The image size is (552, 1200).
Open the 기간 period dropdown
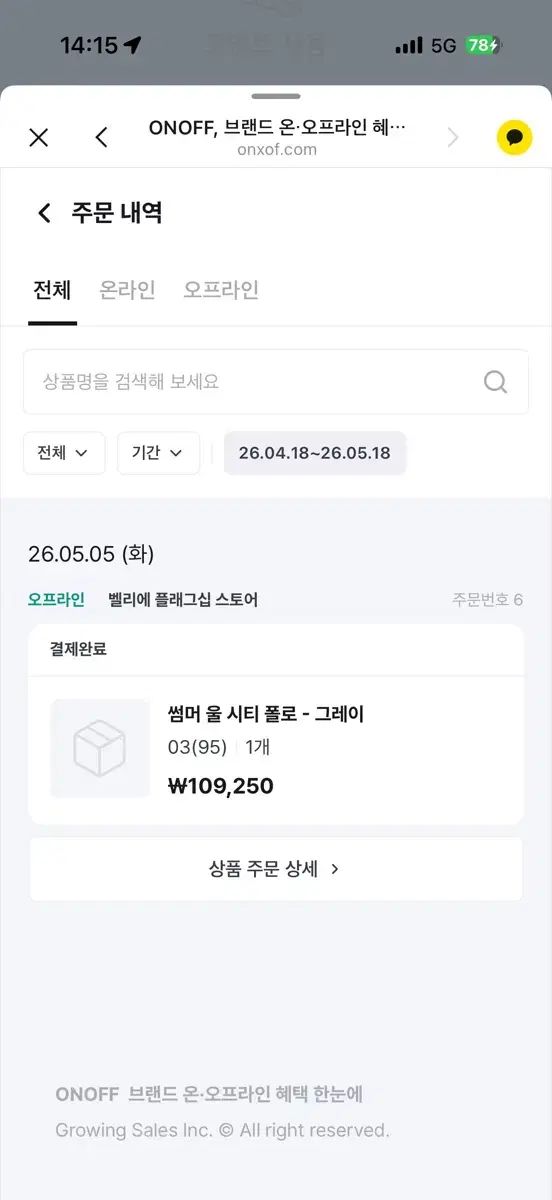pos(158,453)
